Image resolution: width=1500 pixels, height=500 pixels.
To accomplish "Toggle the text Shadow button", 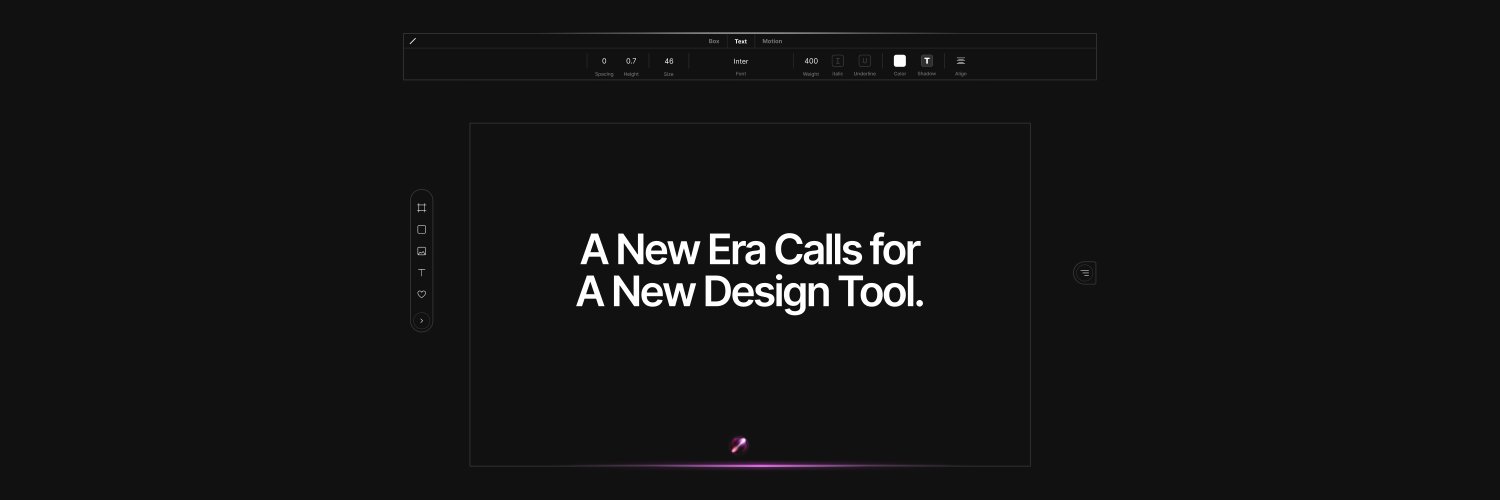I will tap(927, 61).
